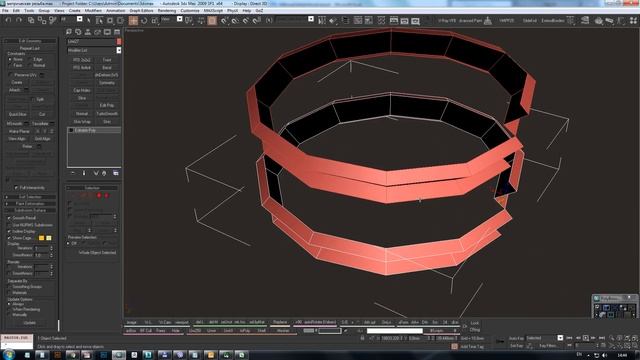This screenshot has height=360, width=640.
Task: Open Configure Modifier Sets icon
Action: coord(116,173)
